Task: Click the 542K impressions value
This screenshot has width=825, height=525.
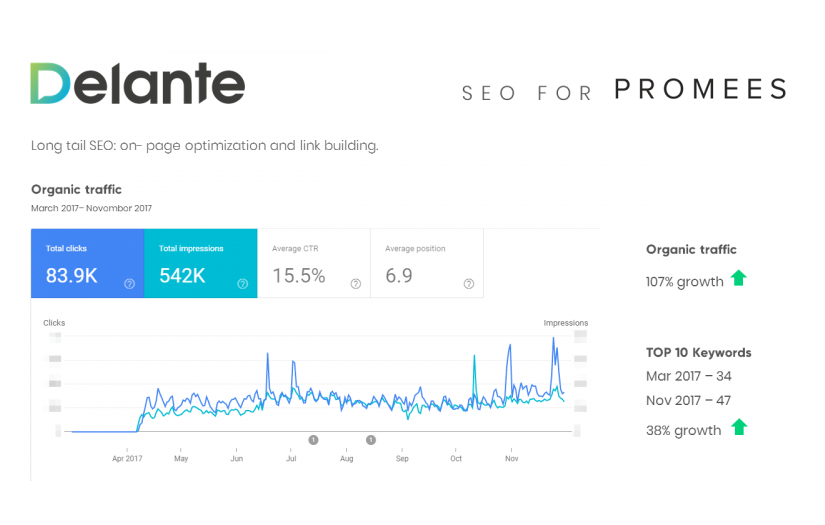Action: pos(182,276)
